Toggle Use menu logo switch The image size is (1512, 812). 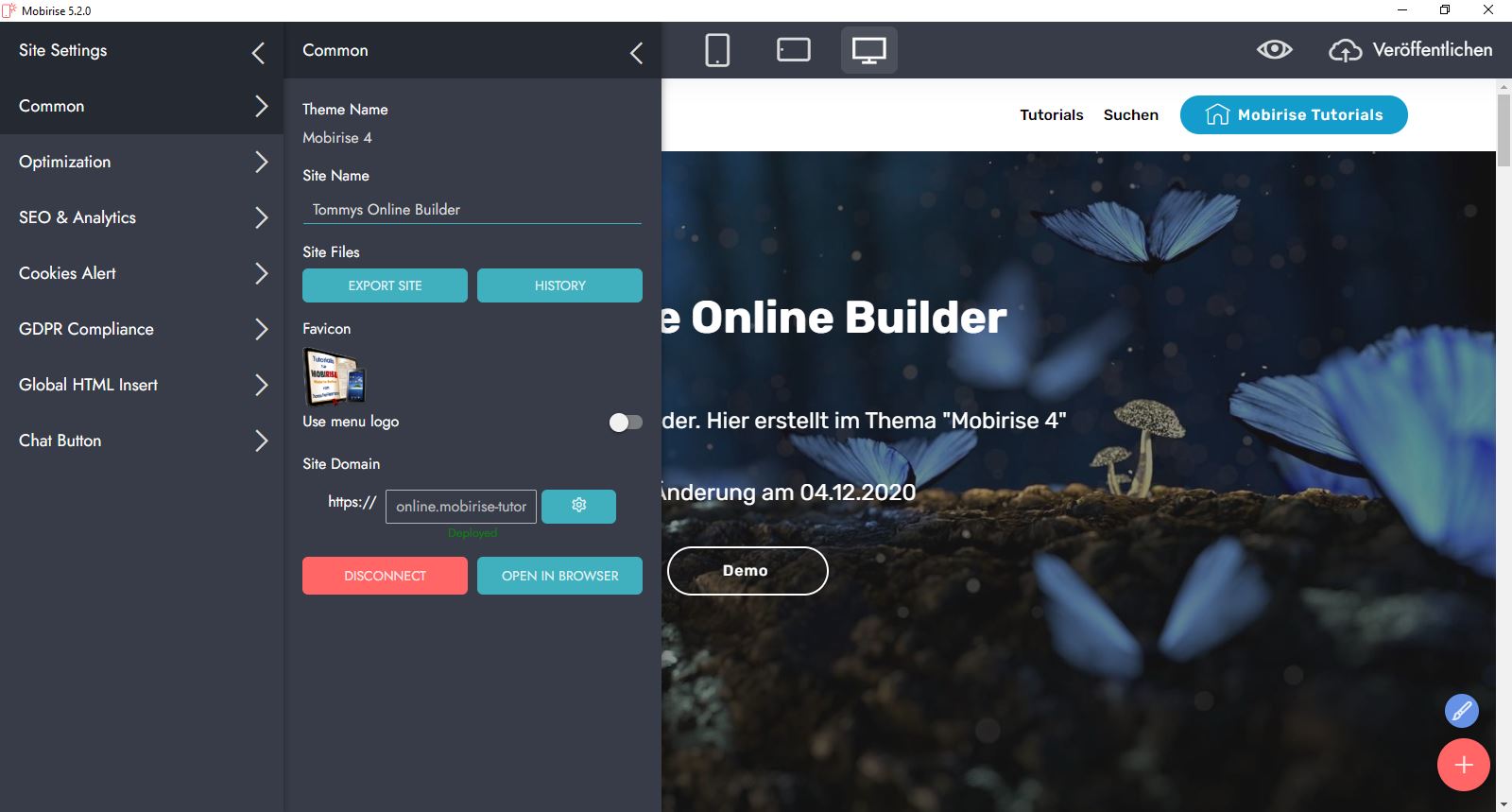pyautogui.click(x=626, y=422)
